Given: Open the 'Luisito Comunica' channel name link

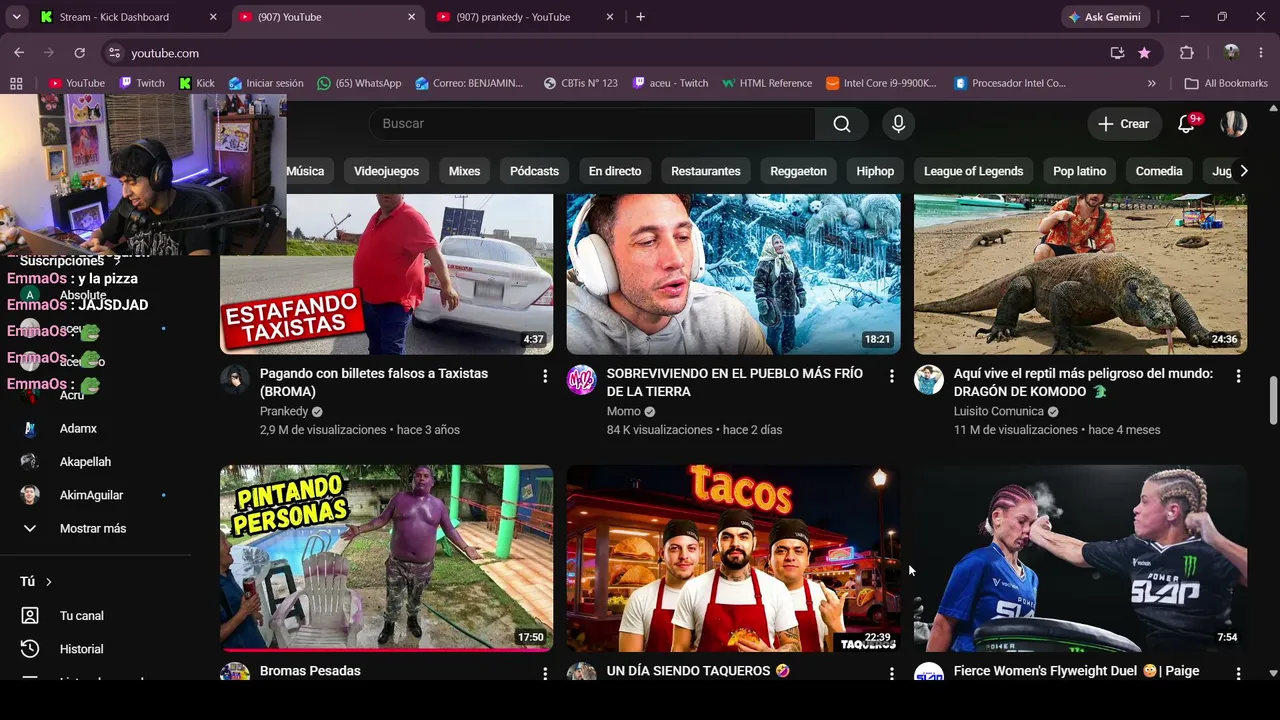Looking at the screenshot, I should (998, 411).
